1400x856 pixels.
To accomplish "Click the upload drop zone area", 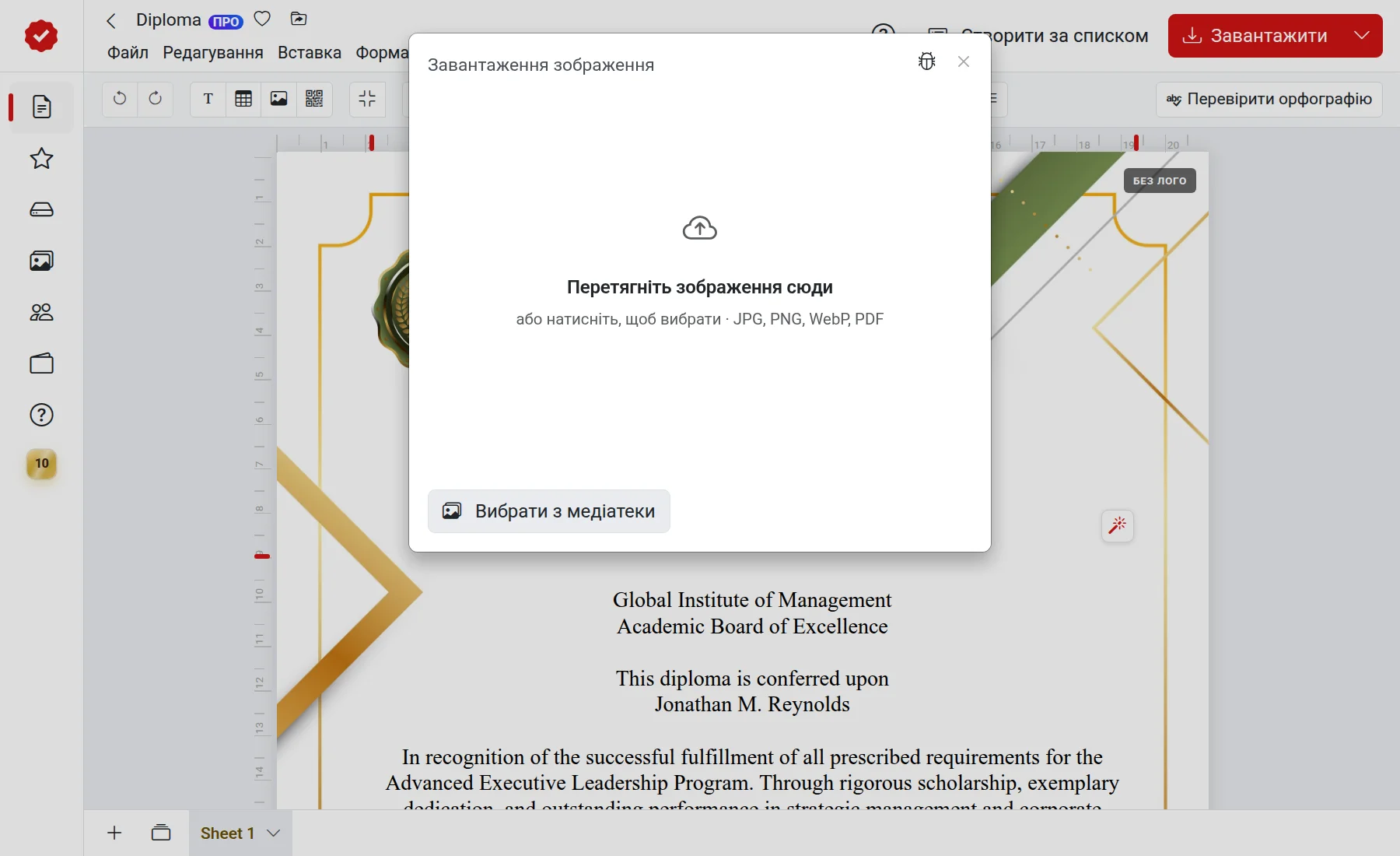I will 700,272.
